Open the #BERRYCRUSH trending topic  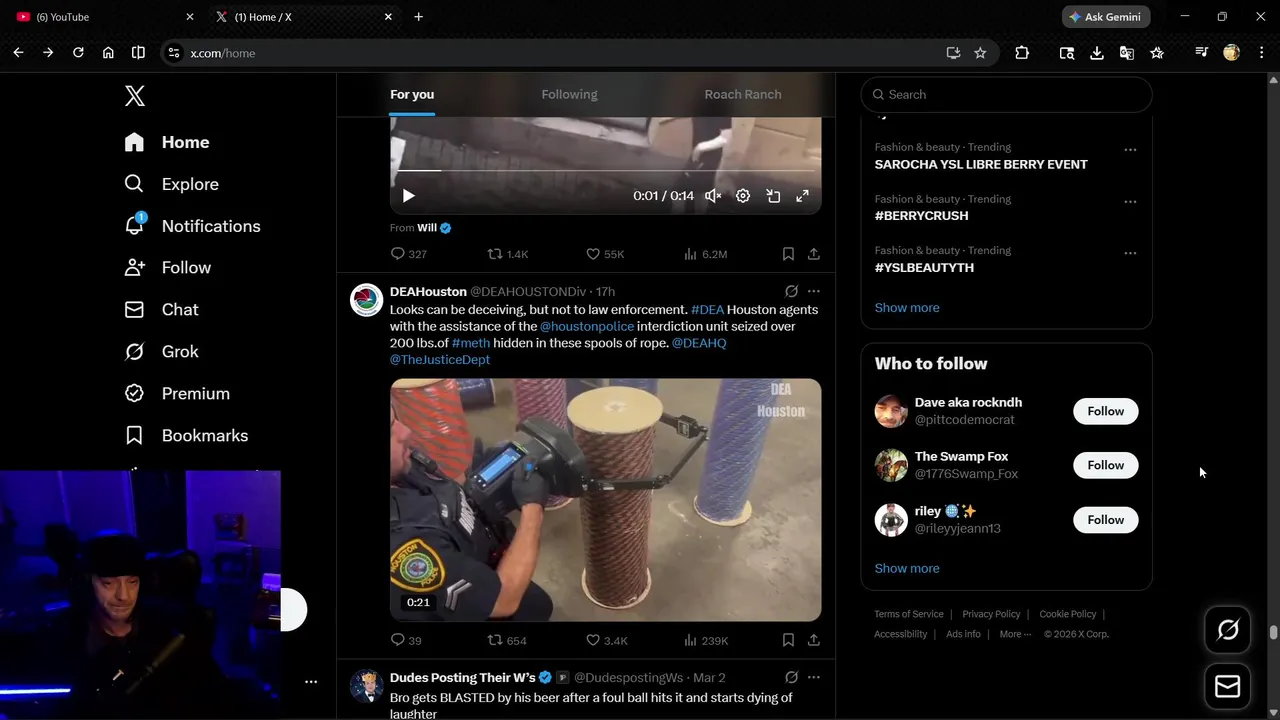921,215
